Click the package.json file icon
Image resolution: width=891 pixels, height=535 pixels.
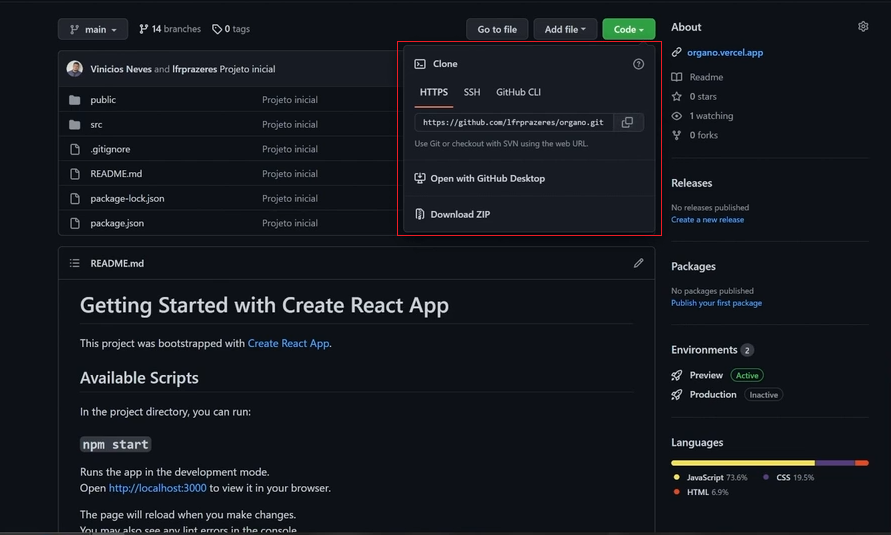tap(74, 223)
